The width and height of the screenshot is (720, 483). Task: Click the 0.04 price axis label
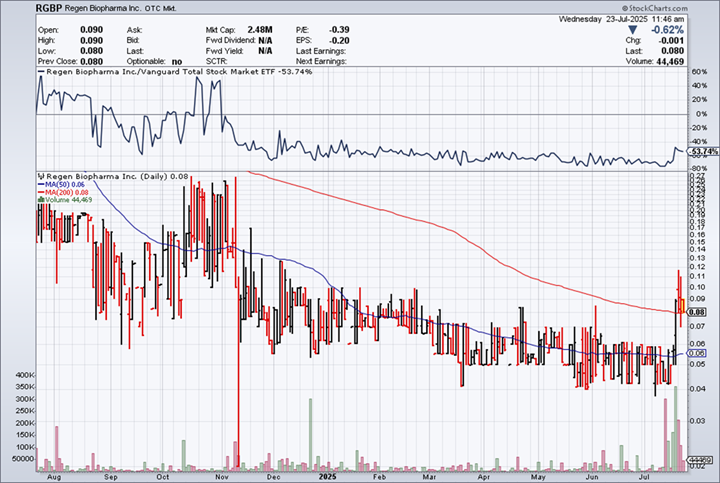(x=698, y=388)
